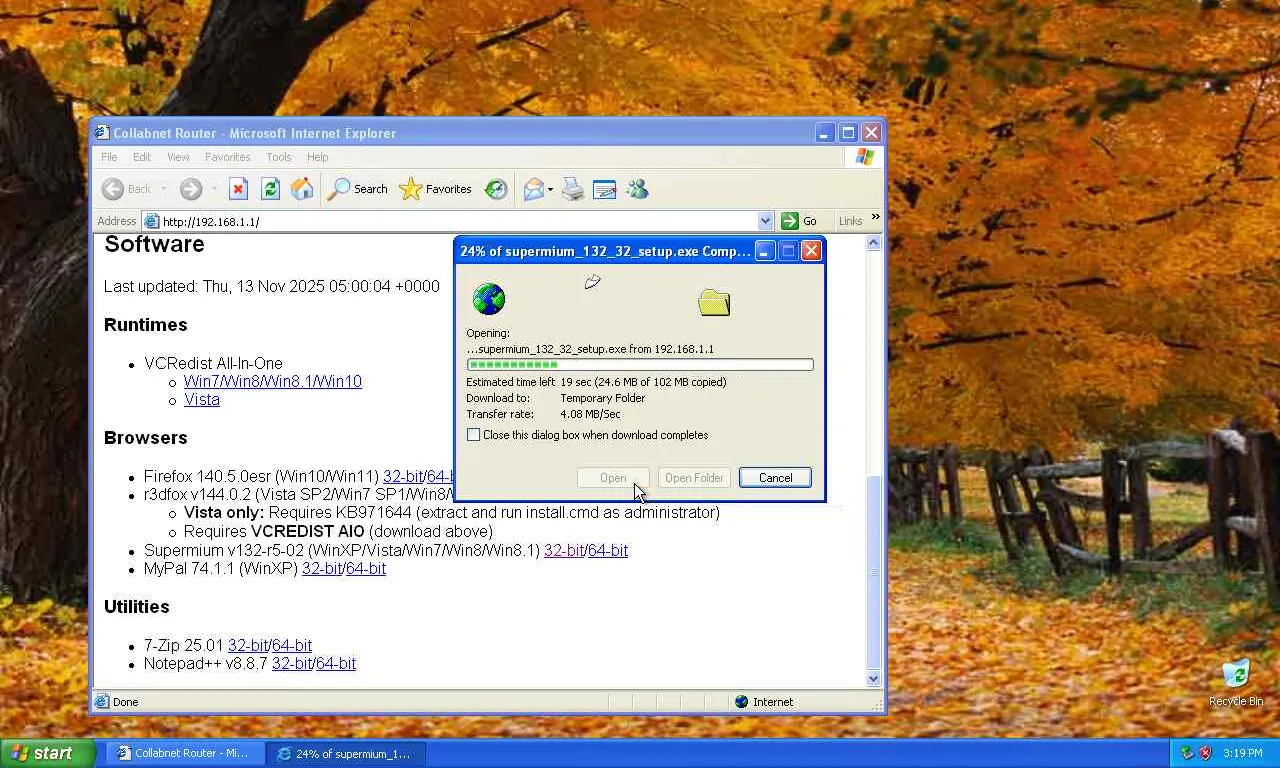1280x768 pixels.
Task: Print the page with the printer icon
Action: point(573,189)
